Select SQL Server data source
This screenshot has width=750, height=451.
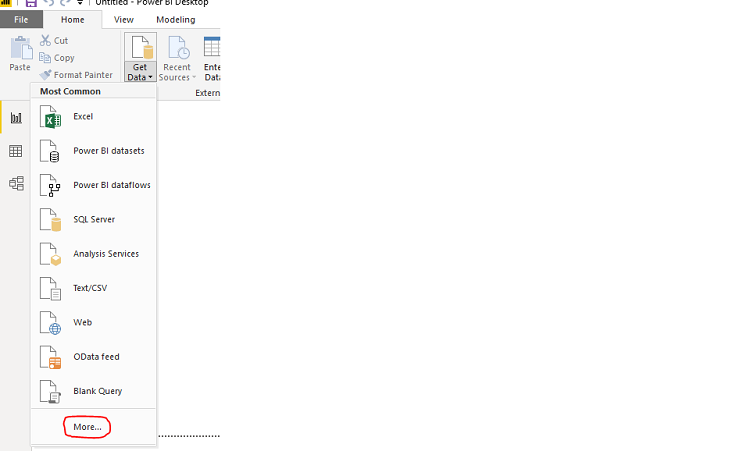click(x=94, y=220)
